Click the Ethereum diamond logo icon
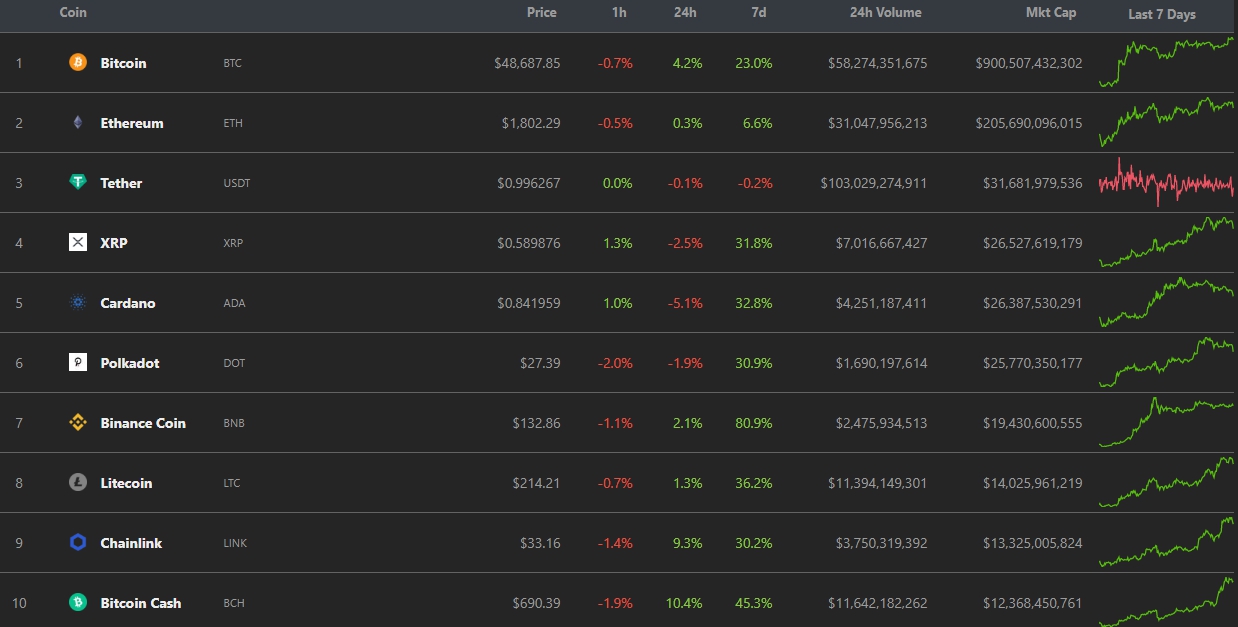 click(78, 123)
